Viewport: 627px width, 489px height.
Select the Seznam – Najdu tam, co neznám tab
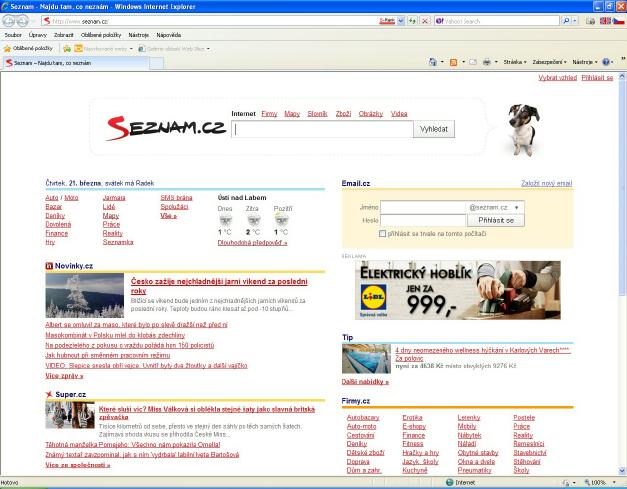76,63
